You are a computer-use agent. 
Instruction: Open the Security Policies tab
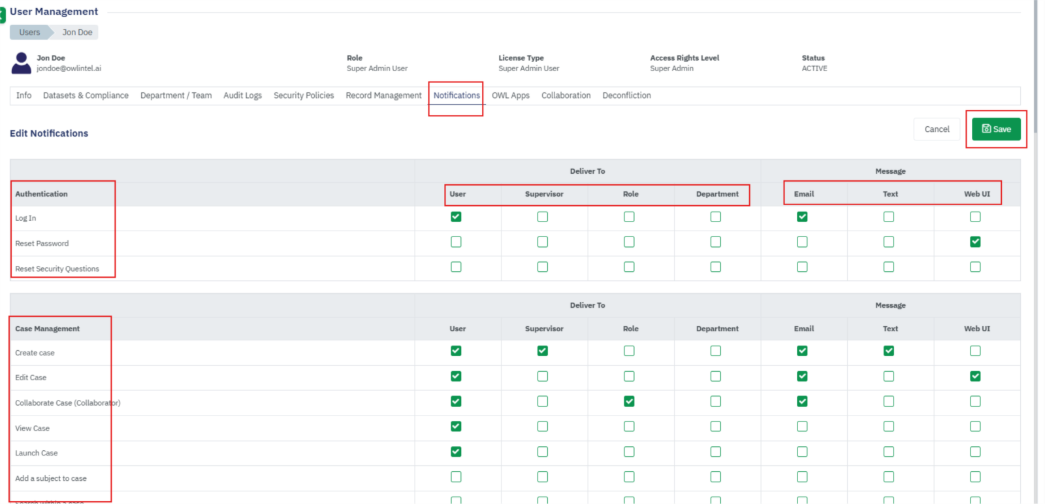(303, 96)
